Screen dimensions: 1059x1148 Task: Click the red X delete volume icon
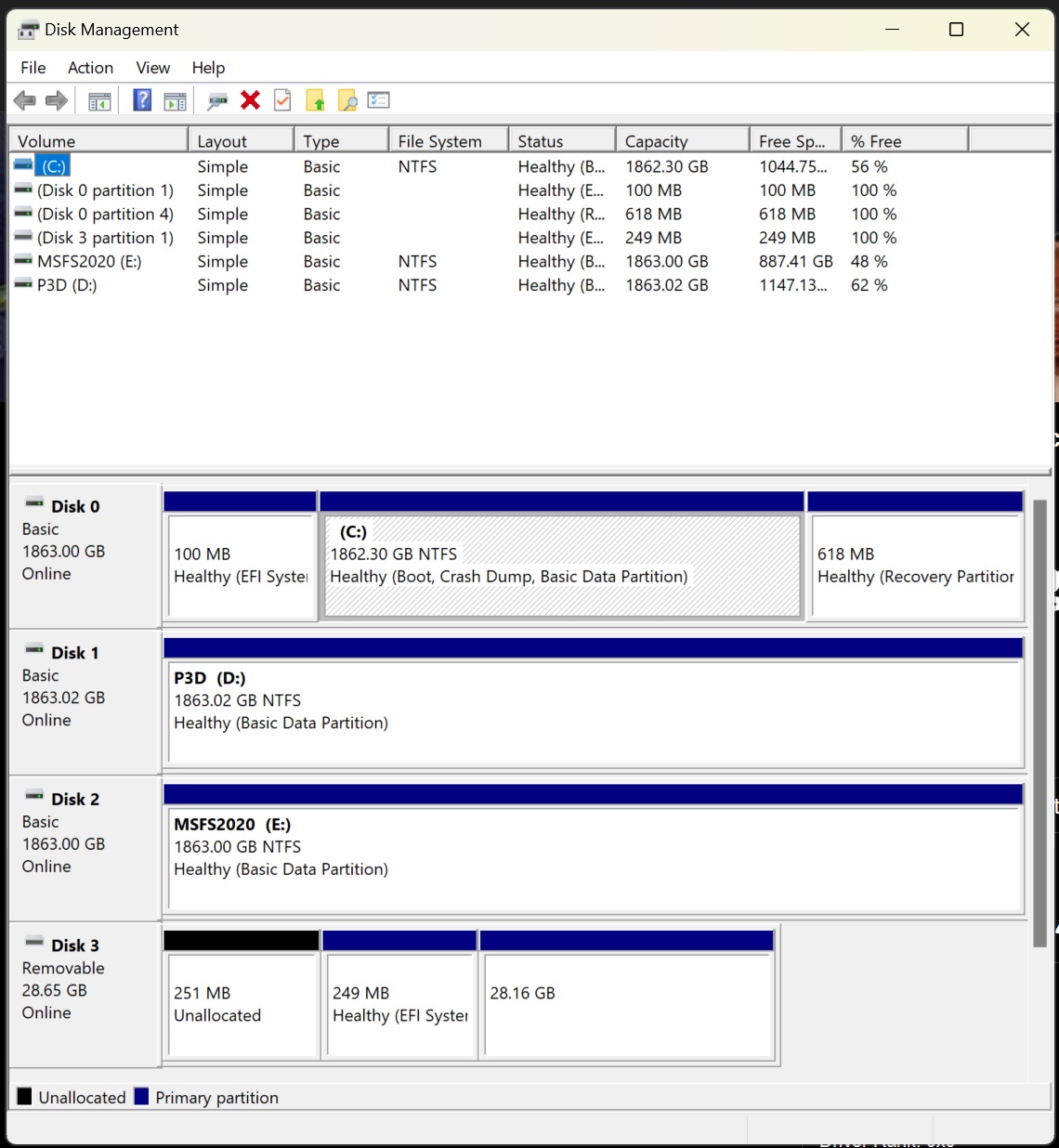pos(250,100)
